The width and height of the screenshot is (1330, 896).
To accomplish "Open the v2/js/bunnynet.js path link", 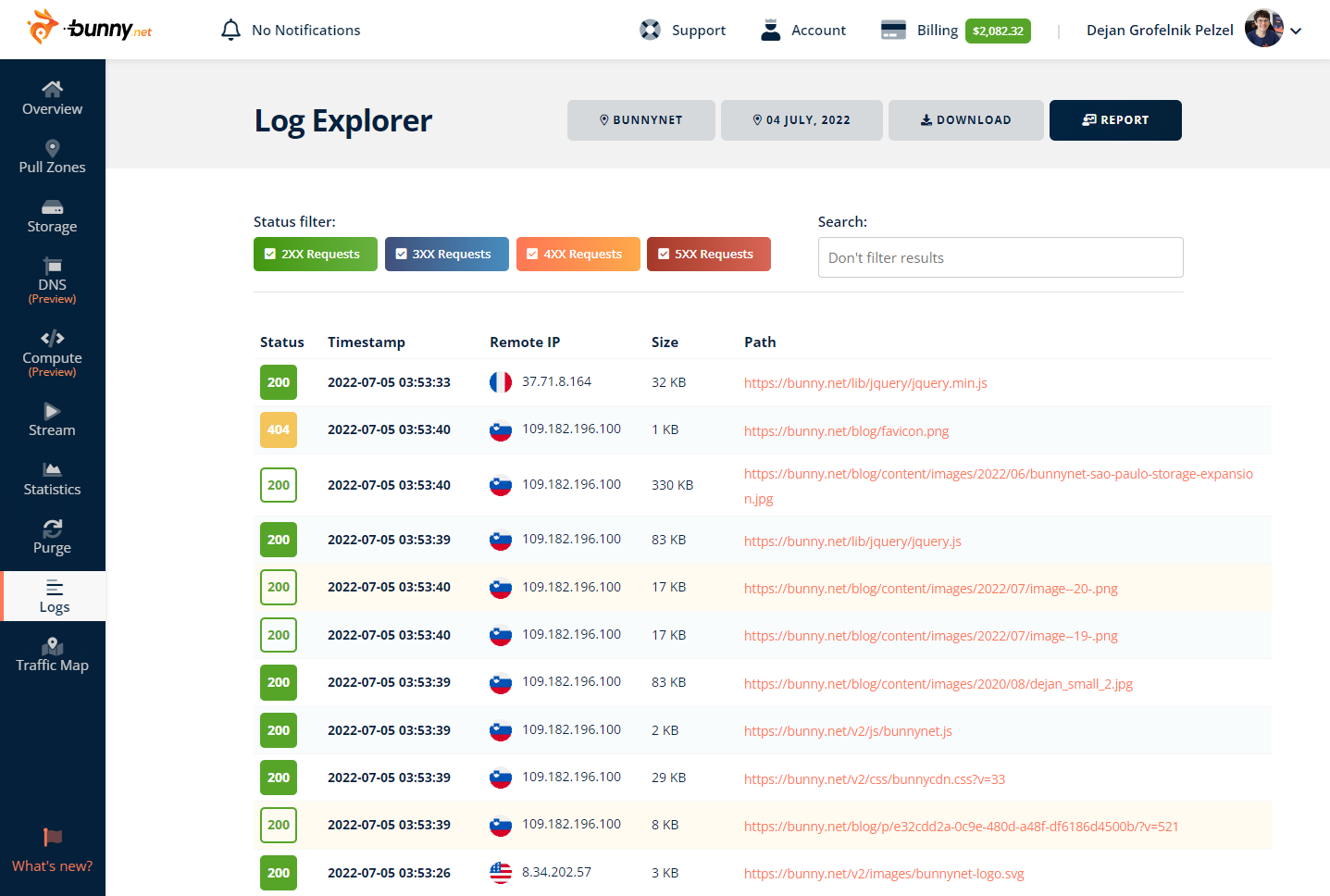I will pos(848,731).
